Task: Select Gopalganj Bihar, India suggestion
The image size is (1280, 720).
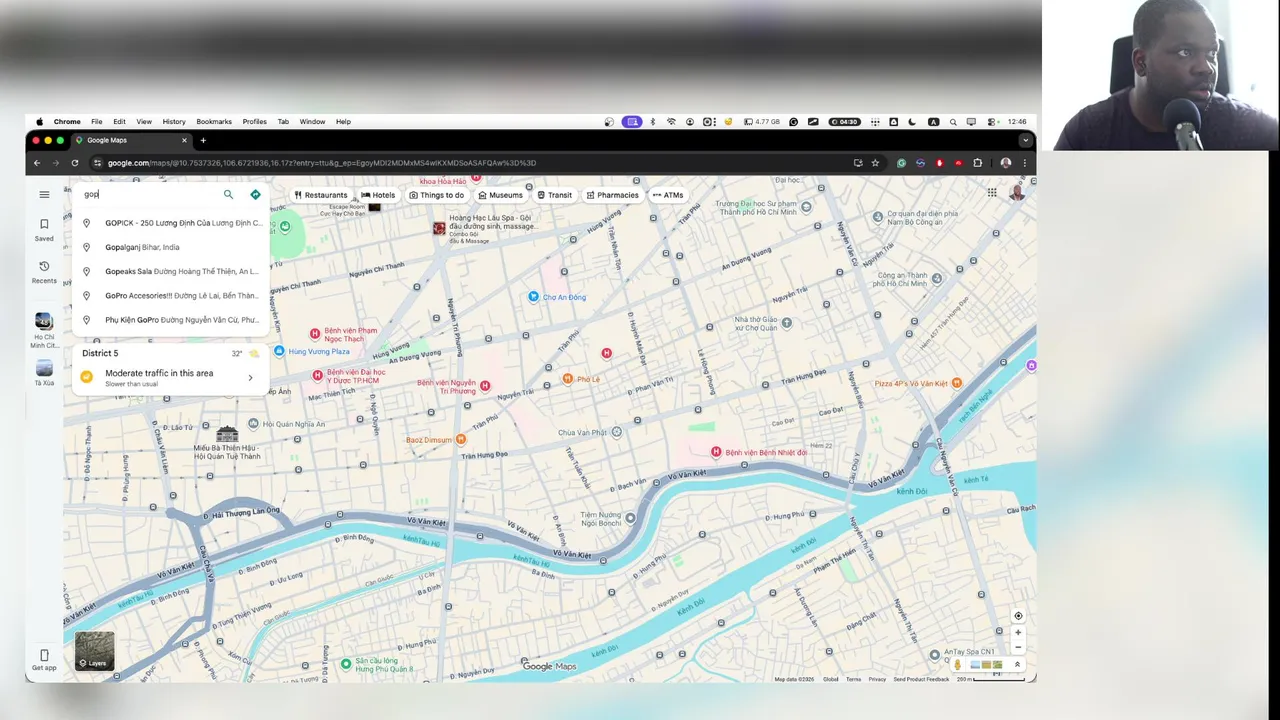Action: point(170,247)
